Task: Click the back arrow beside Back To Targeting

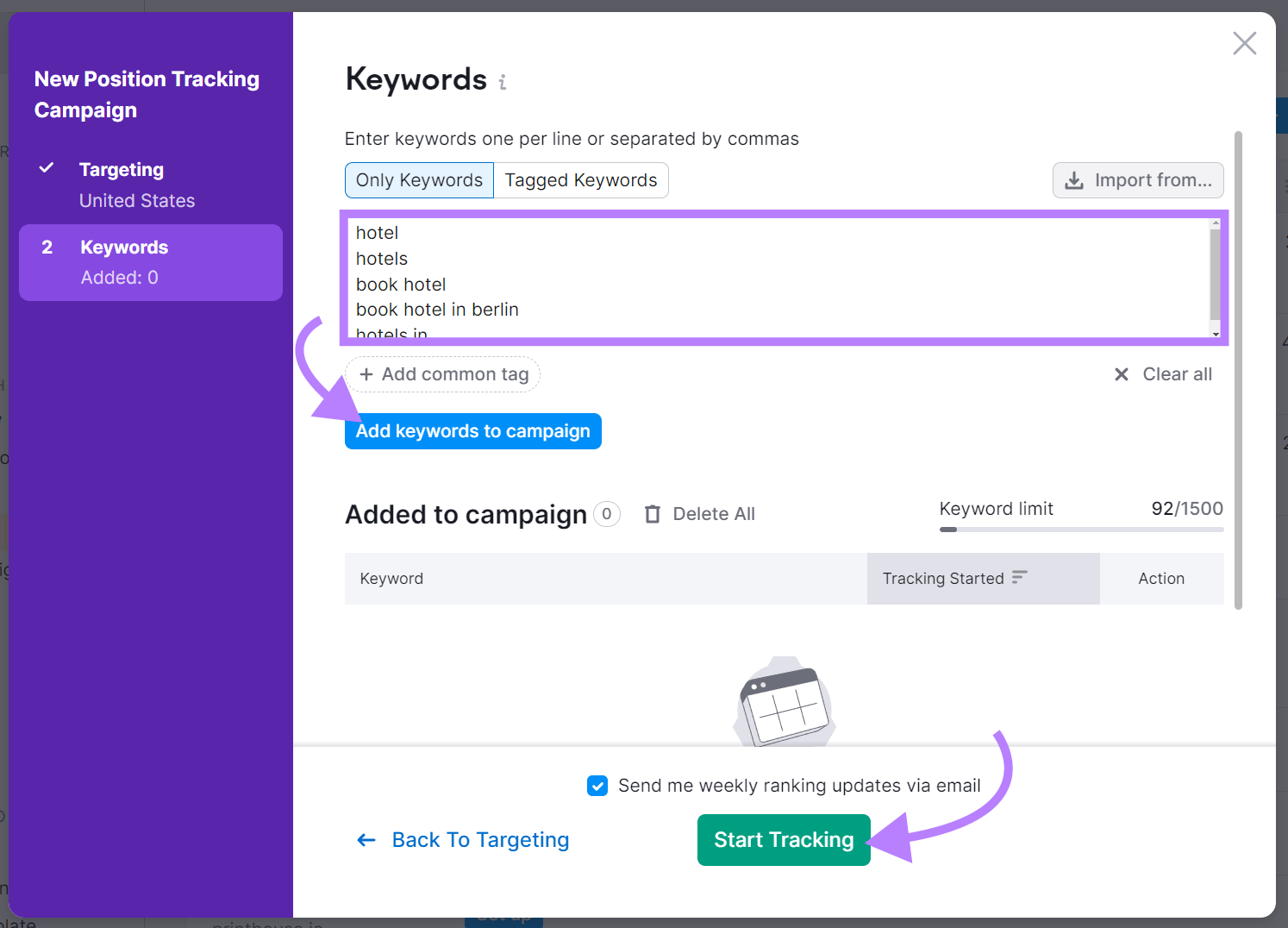Action: coord(366,839)
